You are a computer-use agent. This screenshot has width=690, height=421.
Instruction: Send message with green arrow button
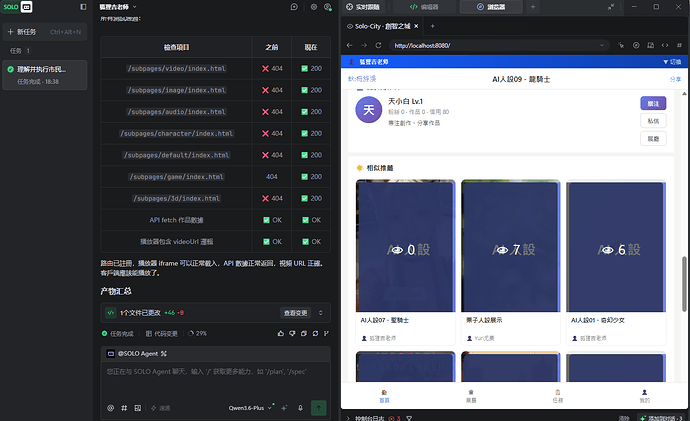click(319, 408)
